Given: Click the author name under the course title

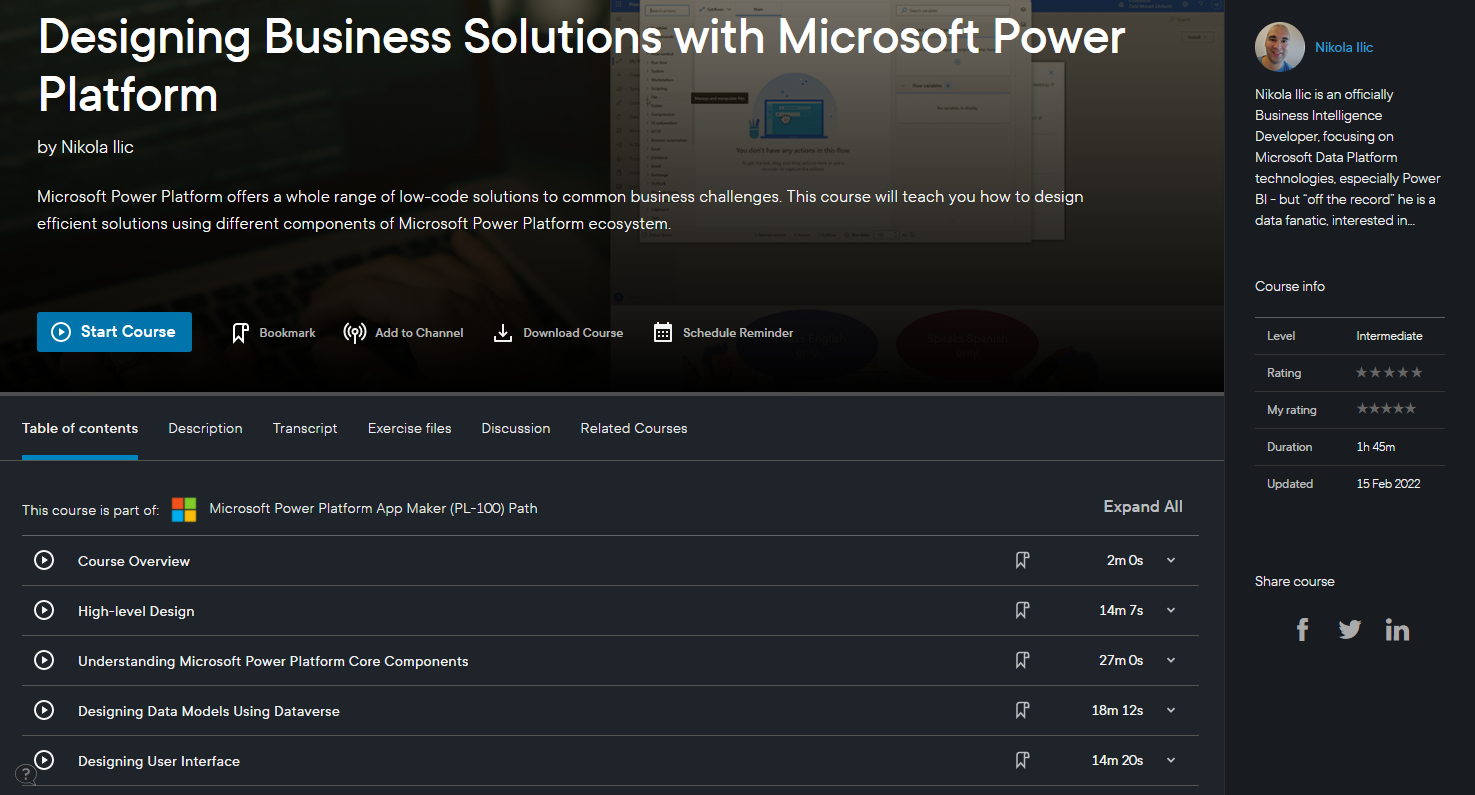Looking at the screenshot, I should point(97,147).
